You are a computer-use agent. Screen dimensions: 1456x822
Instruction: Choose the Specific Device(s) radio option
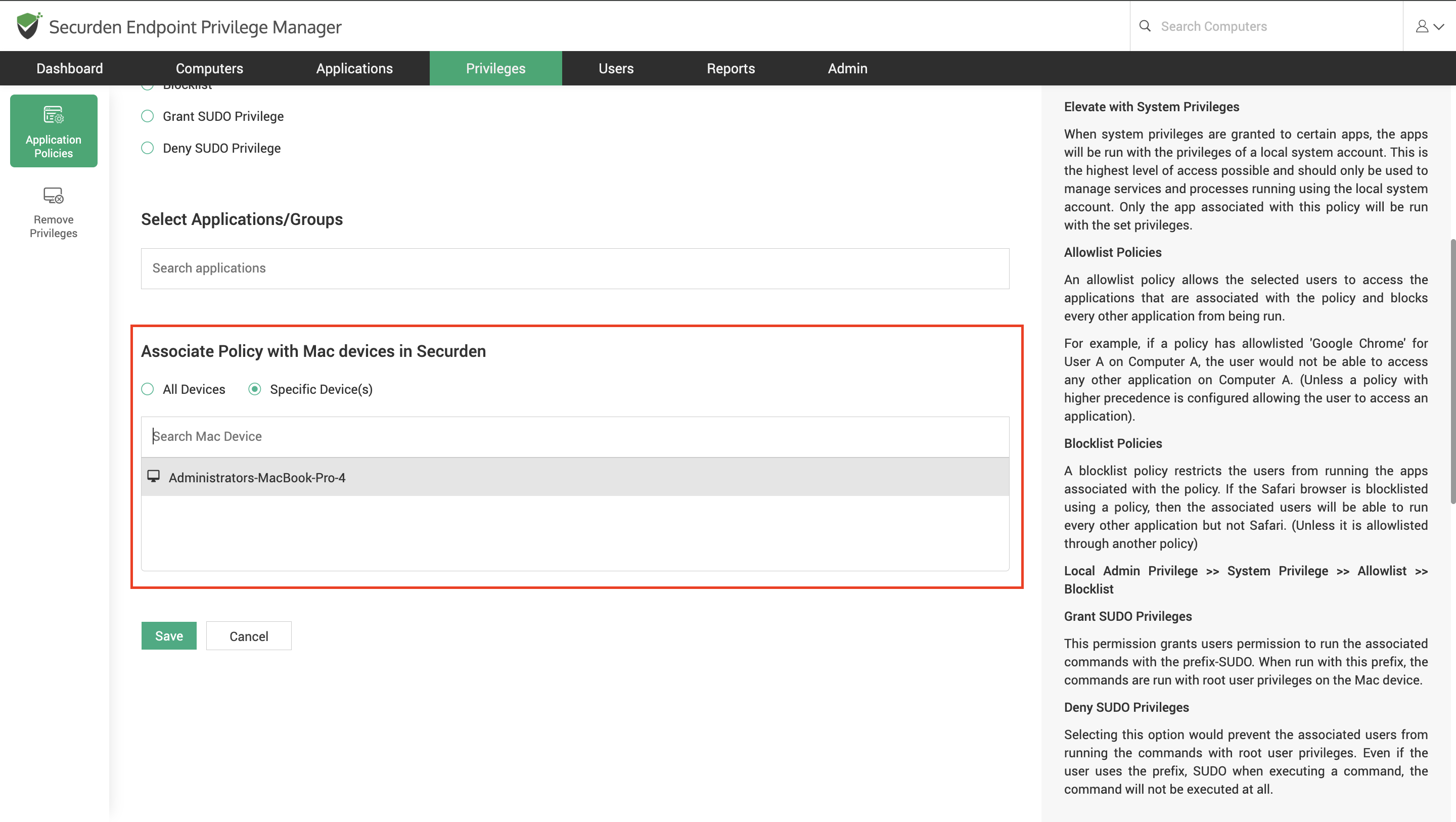pyautogui.click(x=255, y=389)
